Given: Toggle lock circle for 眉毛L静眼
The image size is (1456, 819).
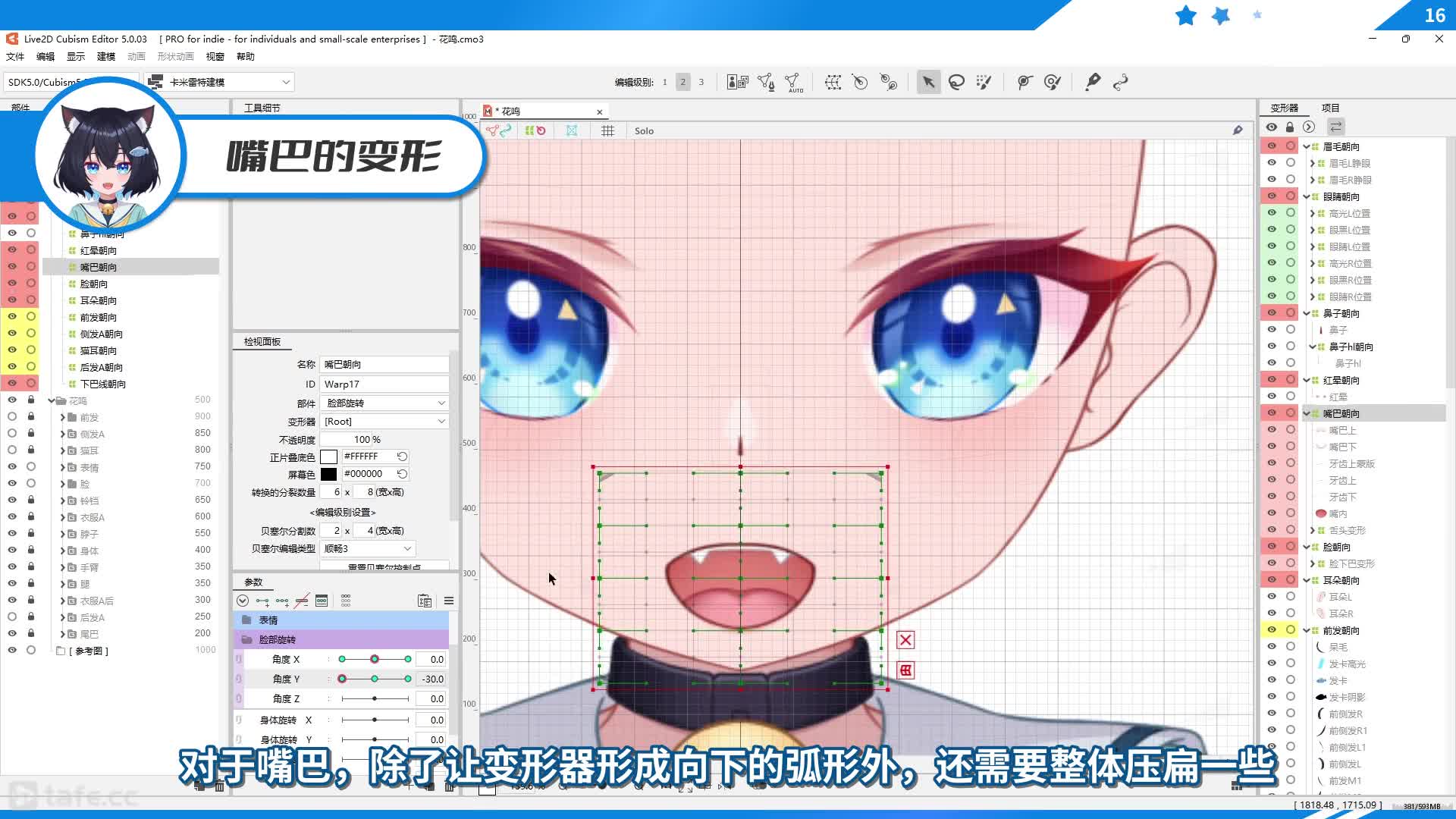Looking at the screenshot, I should (1291, 162).
